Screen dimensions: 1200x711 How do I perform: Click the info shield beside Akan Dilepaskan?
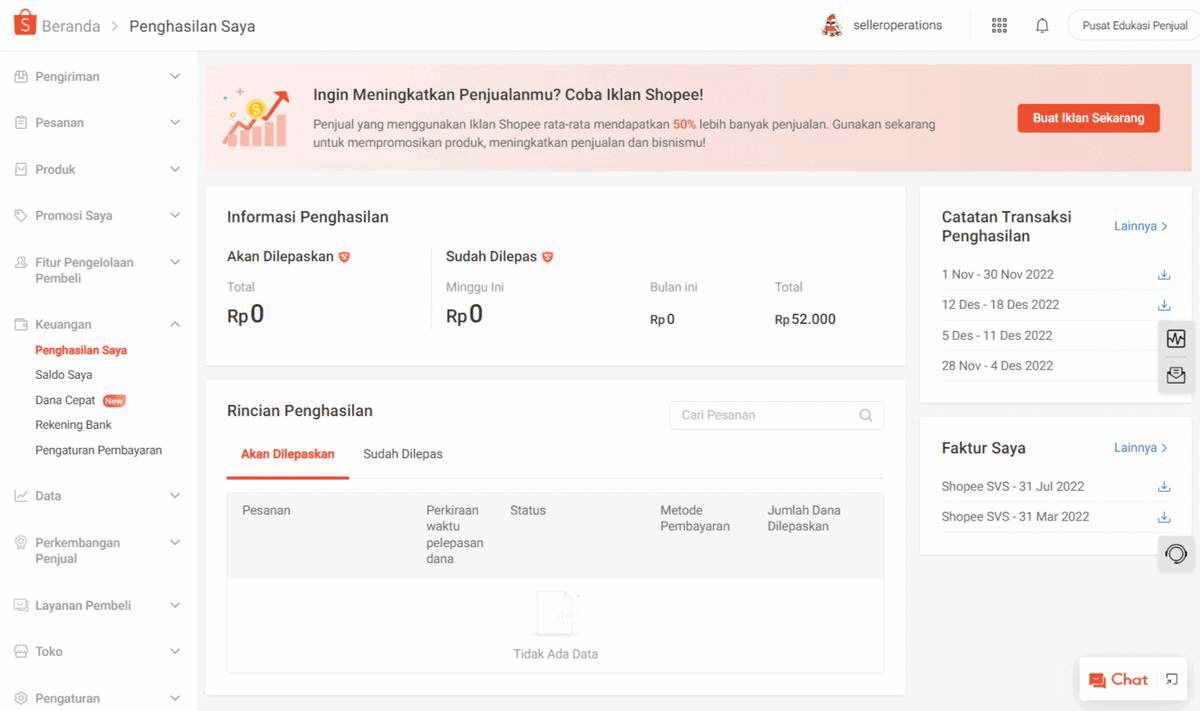(344, 257)
